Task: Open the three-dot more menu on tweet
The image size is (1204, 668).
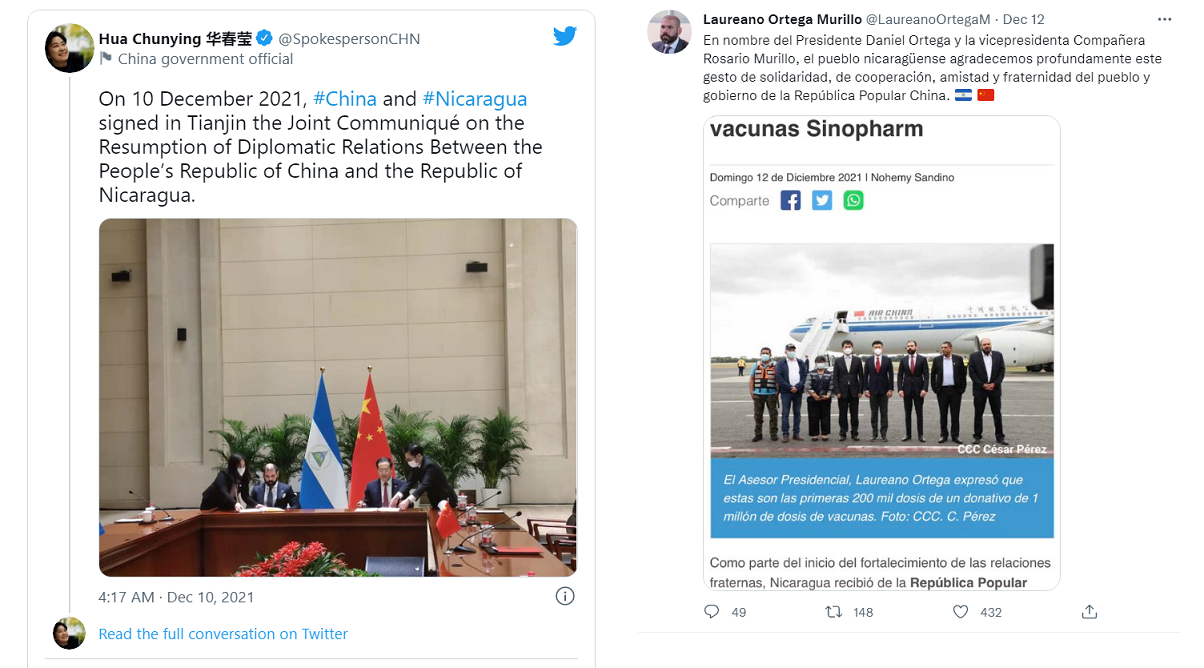Action: point(1164,20)
